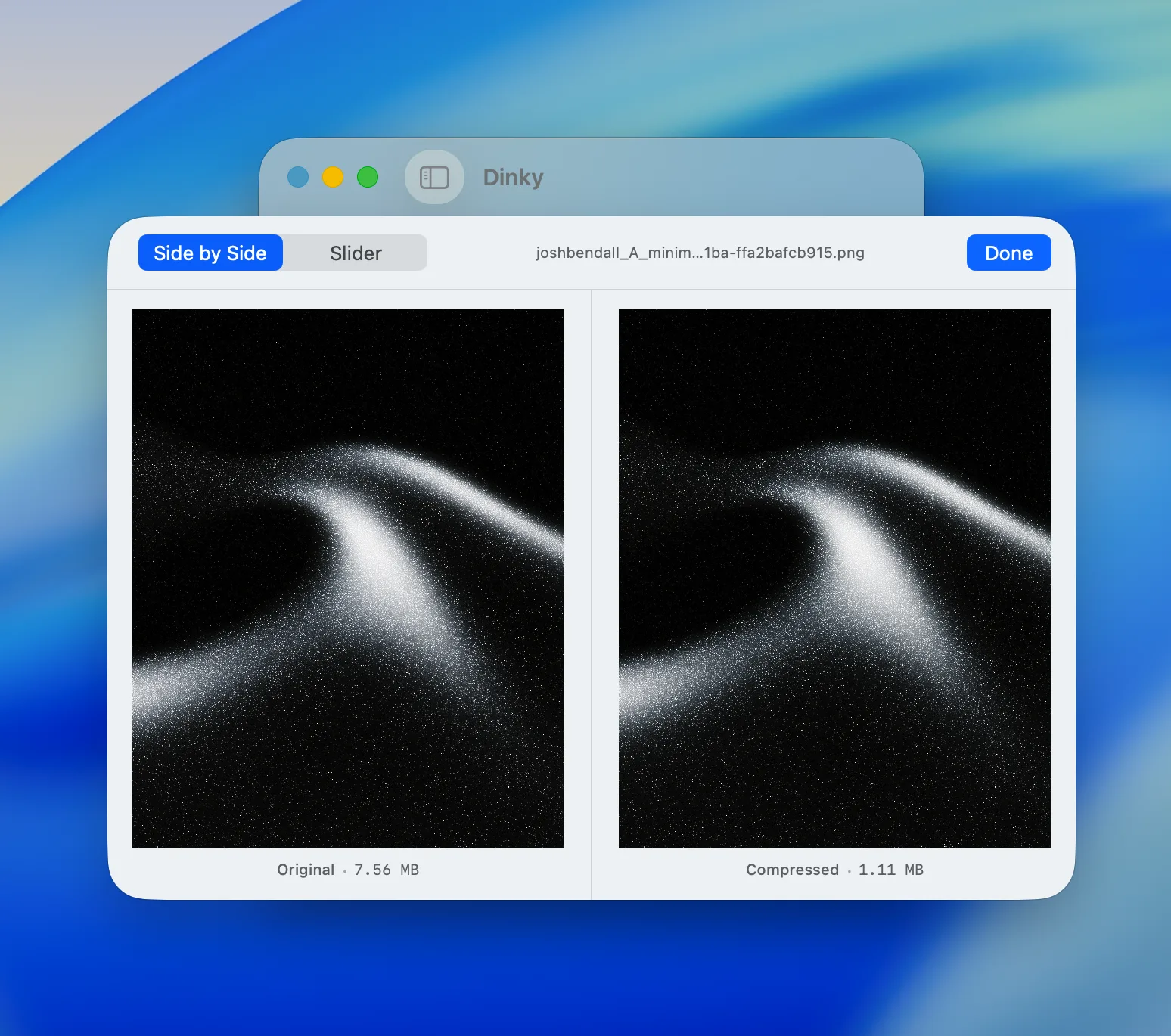Toggle the sidebar icon in Dinky's title bar
The width and height of the screenshot is (1171, 1036).
pos(434,178)
